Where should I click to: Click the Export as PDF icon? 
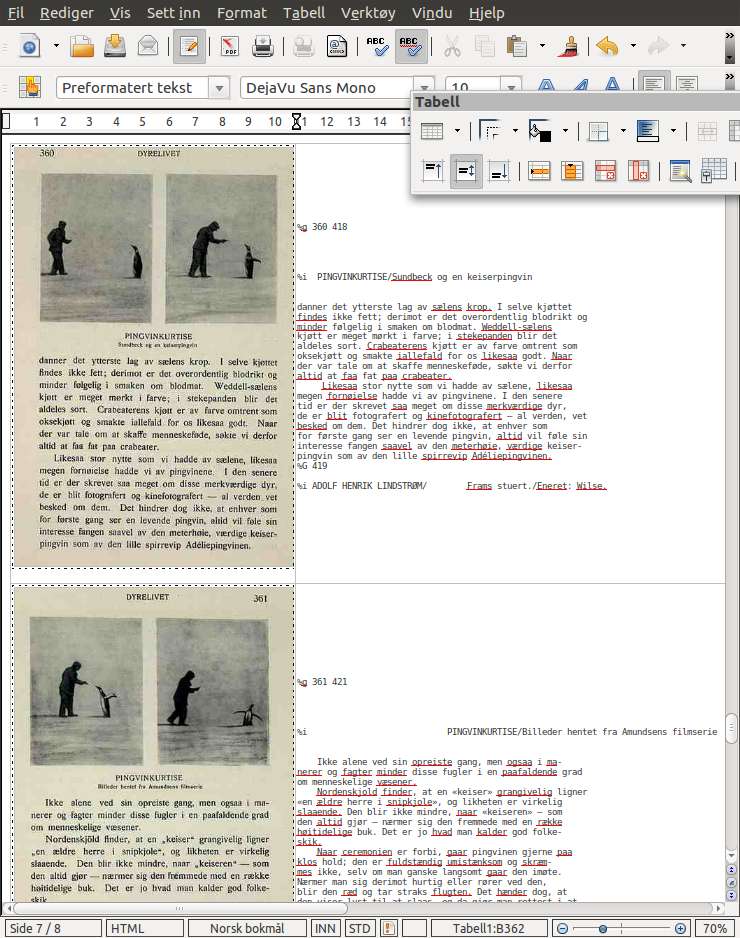click(230, 46)
